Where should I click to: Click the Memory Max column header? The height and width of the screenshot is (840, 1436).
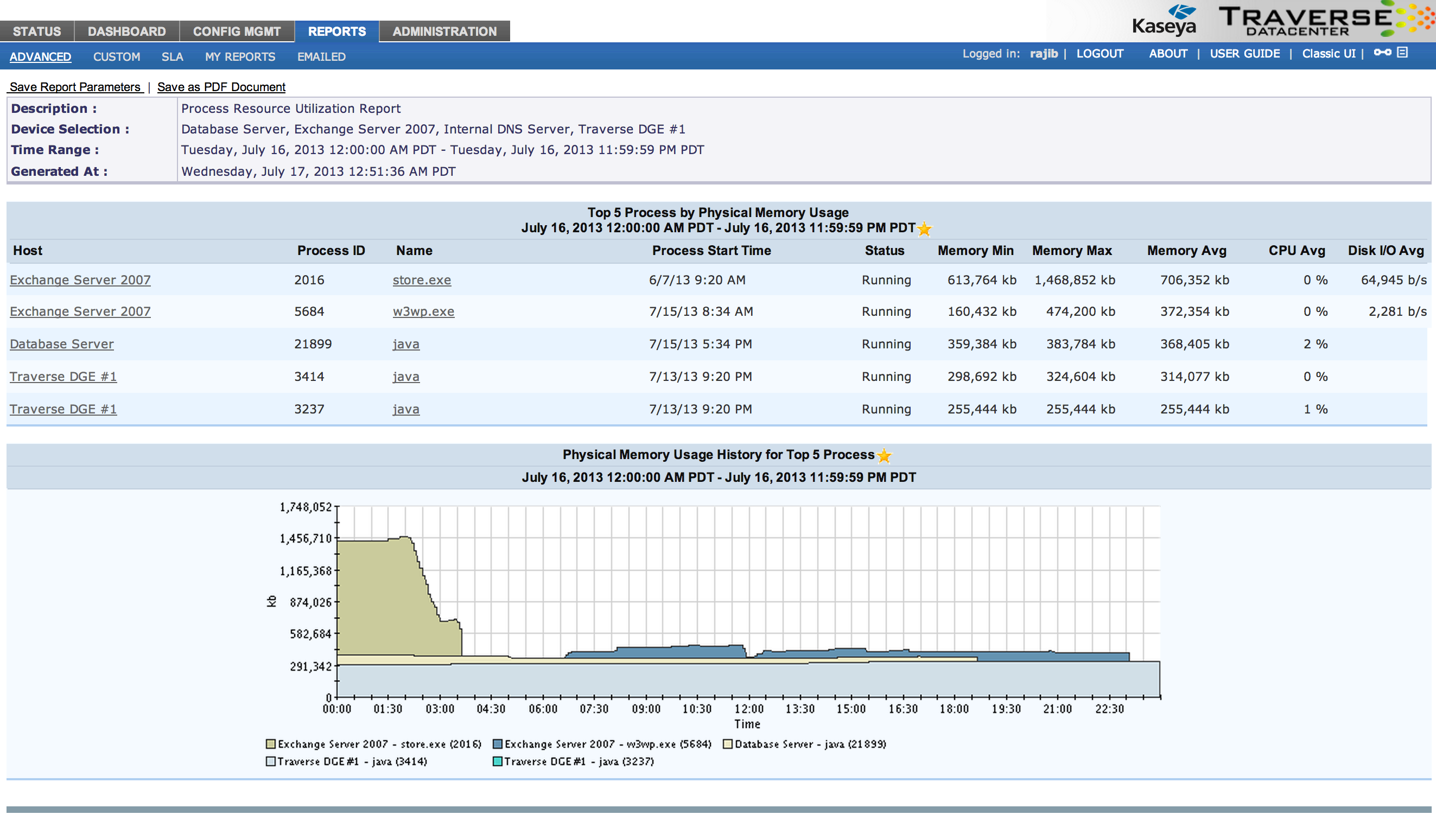point(1072,250)
